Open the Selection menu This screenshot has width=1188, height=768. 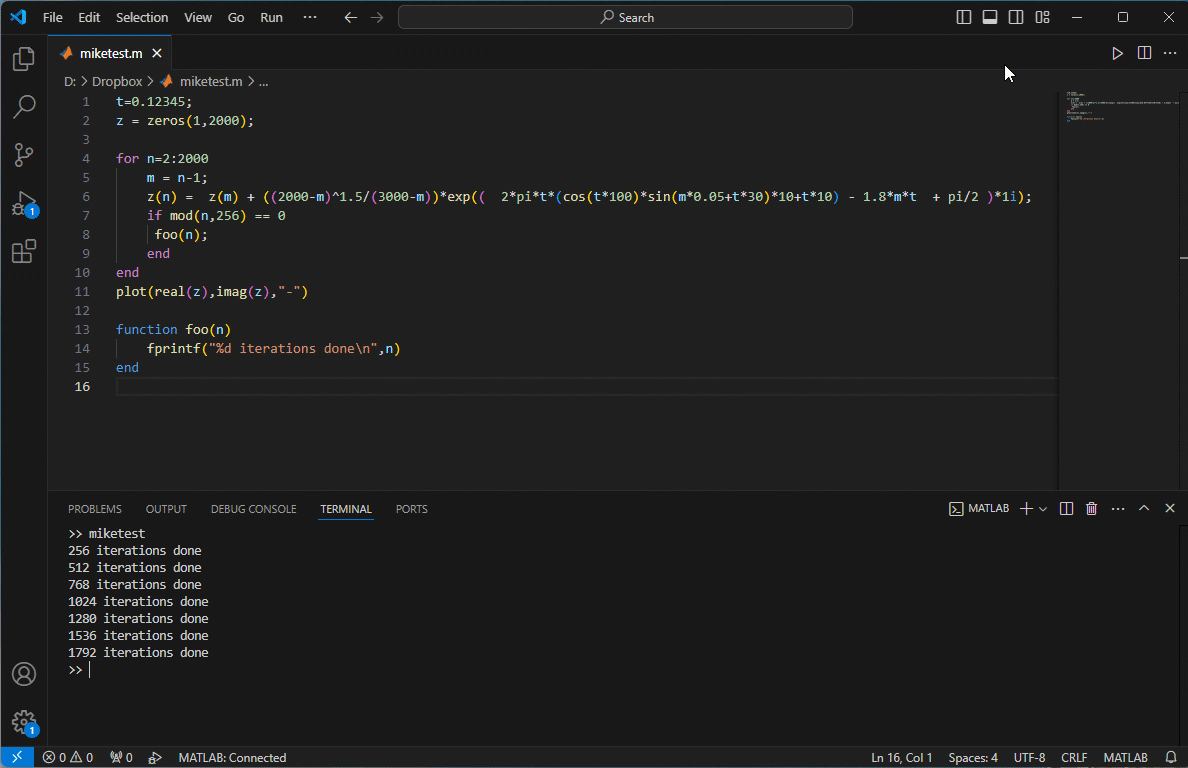tap(142, 17)
